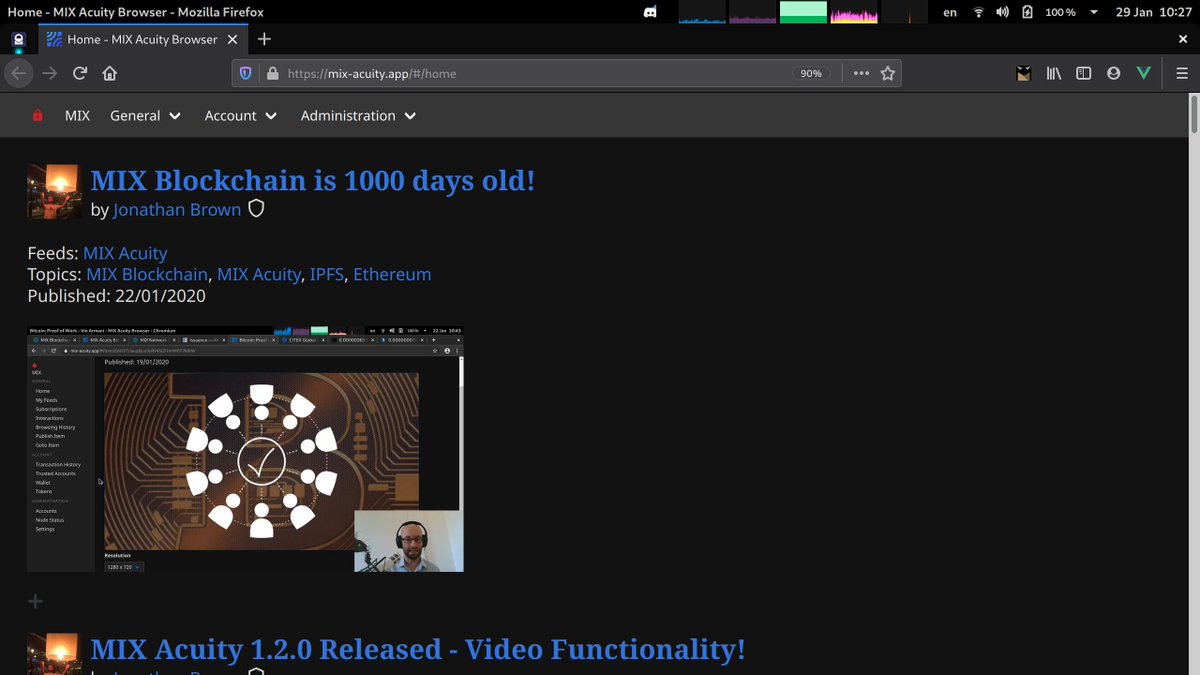
Task: Open the Firefox Account icon
Action: coord(1113,73)
